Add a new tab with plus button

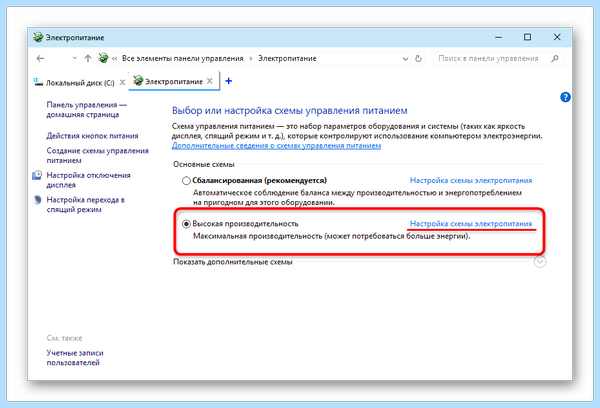pyautogui.click(x=228, y=81)
